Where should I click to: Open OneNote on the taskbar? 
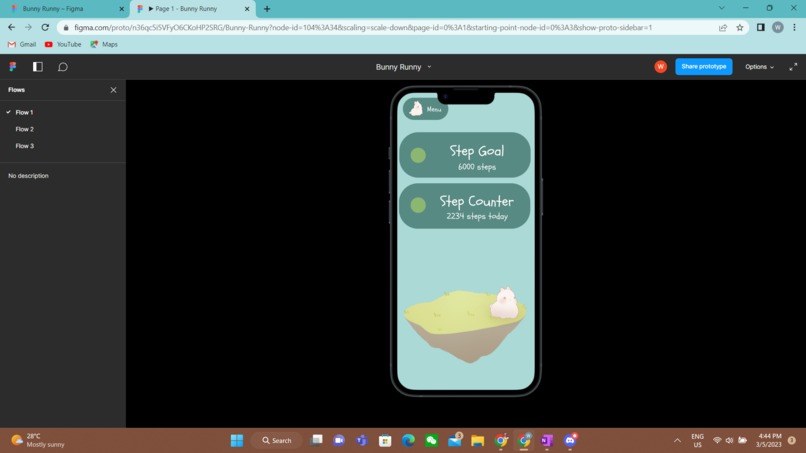(x=547, y=441)
